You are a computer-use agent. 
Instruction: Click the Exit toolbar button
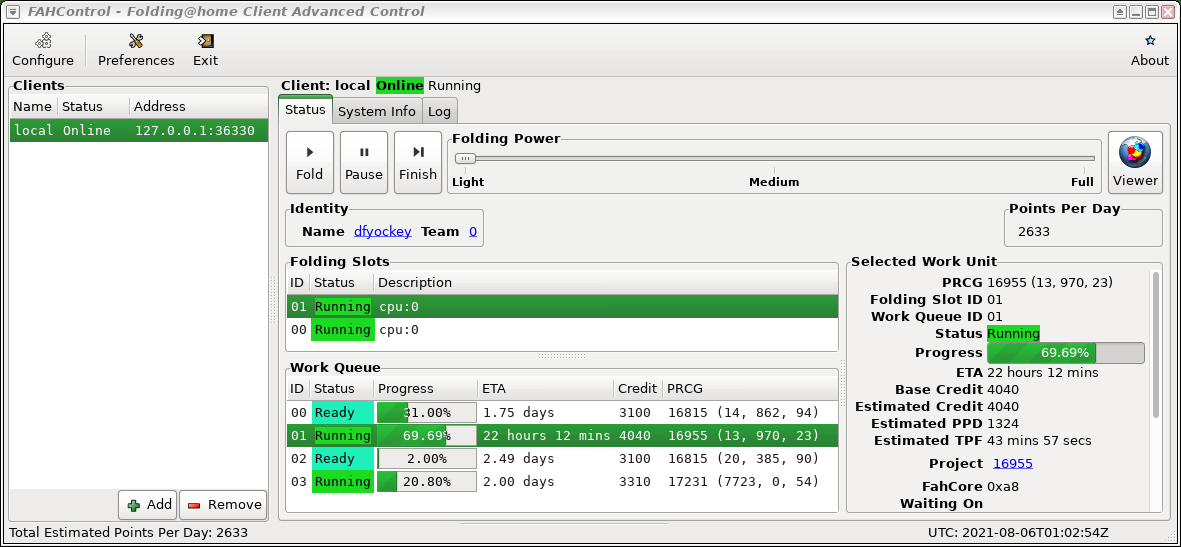point(205,50)
